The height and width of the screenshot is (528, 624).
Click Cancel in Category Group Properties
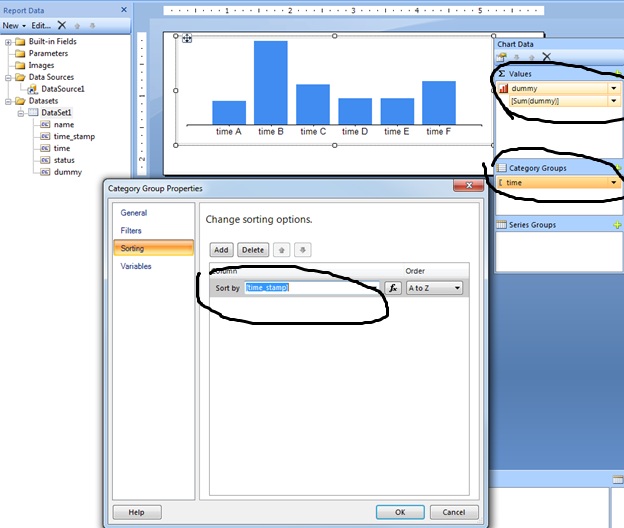click(454, 512)
